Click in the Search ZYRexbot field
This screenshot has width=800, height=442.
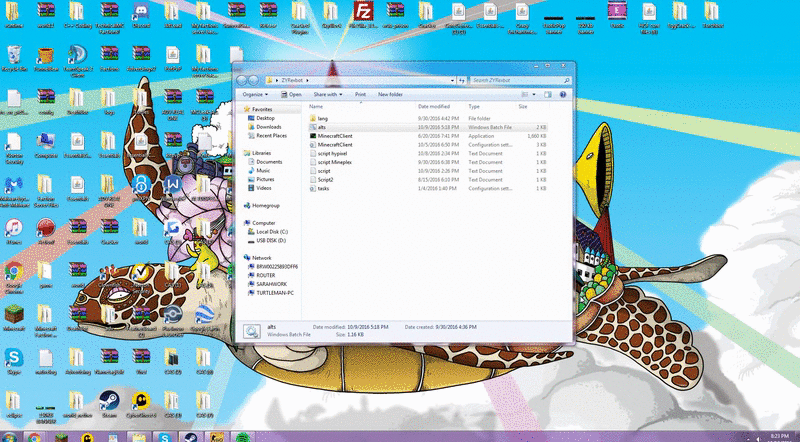pyautogui.click(x=516, y=80)
